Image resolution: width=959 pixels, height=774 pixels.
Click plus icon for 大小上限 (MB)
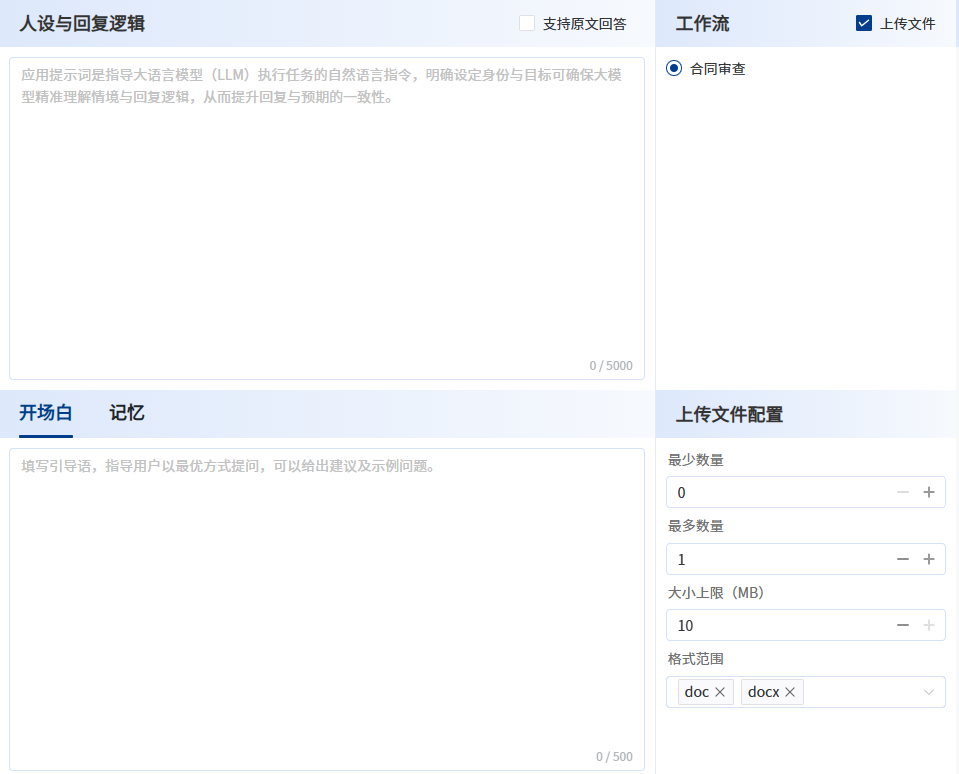pos(928,625)
